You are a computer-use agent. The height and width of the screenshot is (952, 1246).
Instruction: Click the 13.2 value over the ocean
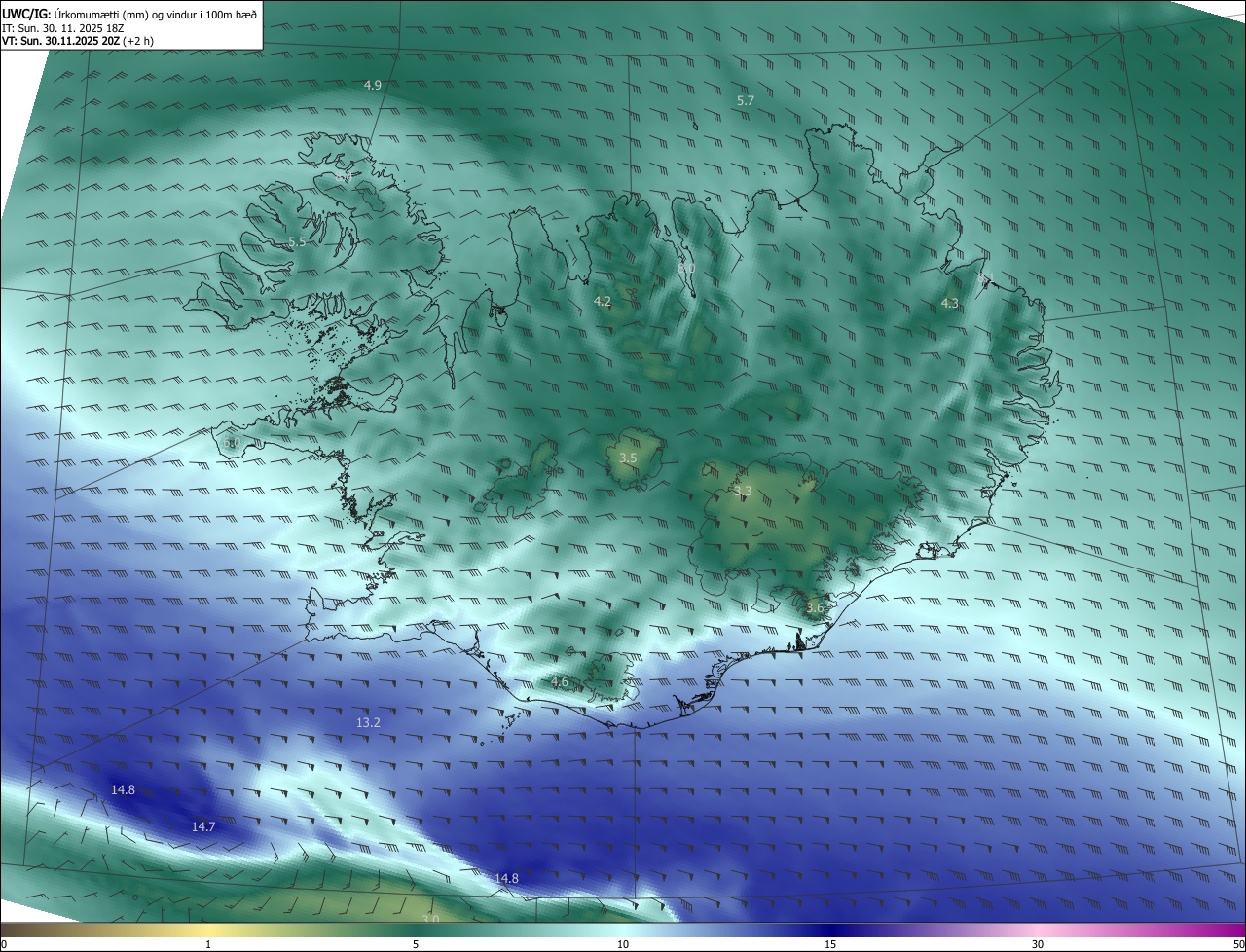click(368, 723)
